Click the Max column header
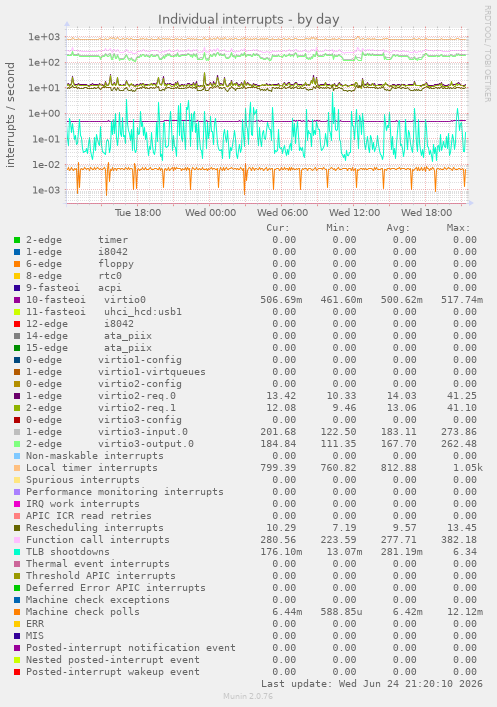497x707 pixels. coord(458,228)
